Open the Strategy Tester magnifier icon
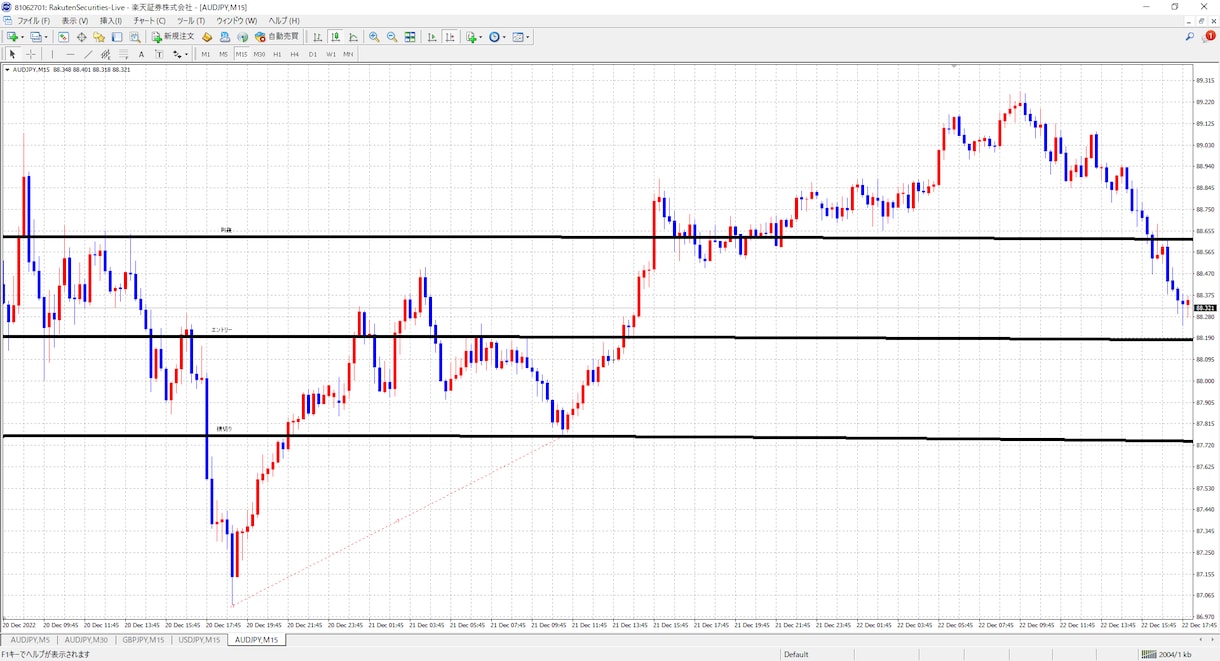1220x661 pixels. (x=135, y=37)
